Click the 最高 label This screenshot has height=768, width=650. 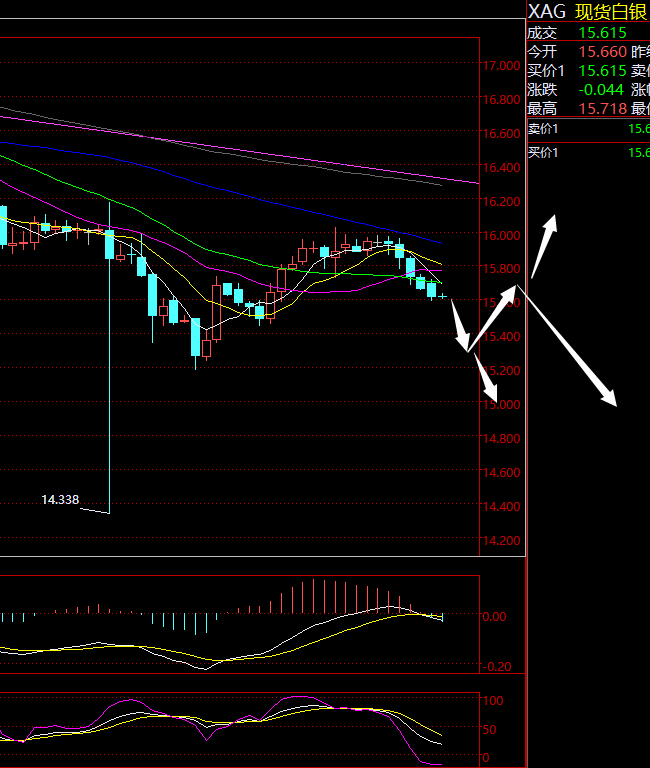pos(542,109)
